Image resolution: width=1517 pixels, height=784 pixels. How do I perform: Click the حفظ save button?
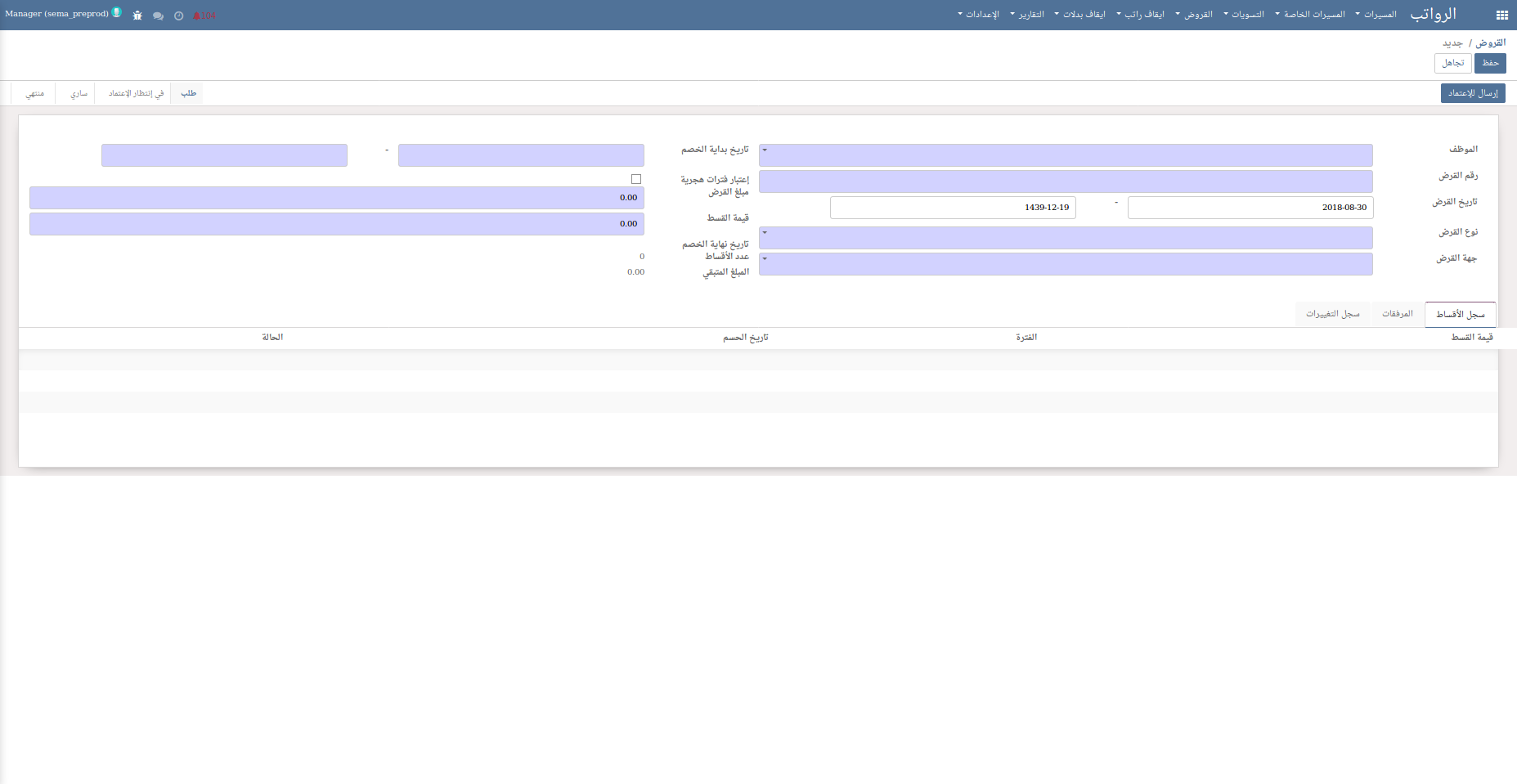click(1490, 63)
